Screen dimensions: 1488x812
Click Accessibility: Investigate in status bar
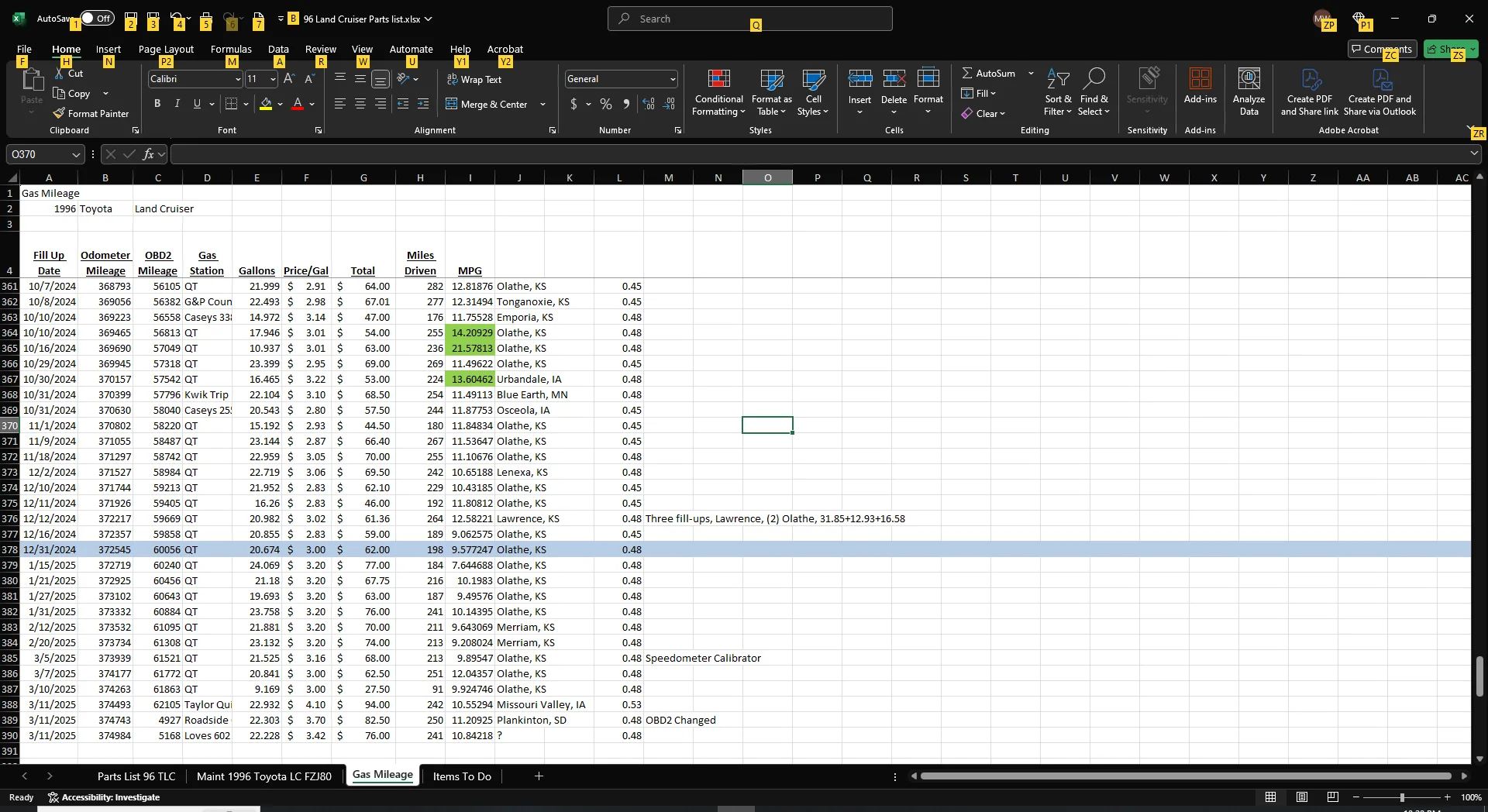pos(104,797)
